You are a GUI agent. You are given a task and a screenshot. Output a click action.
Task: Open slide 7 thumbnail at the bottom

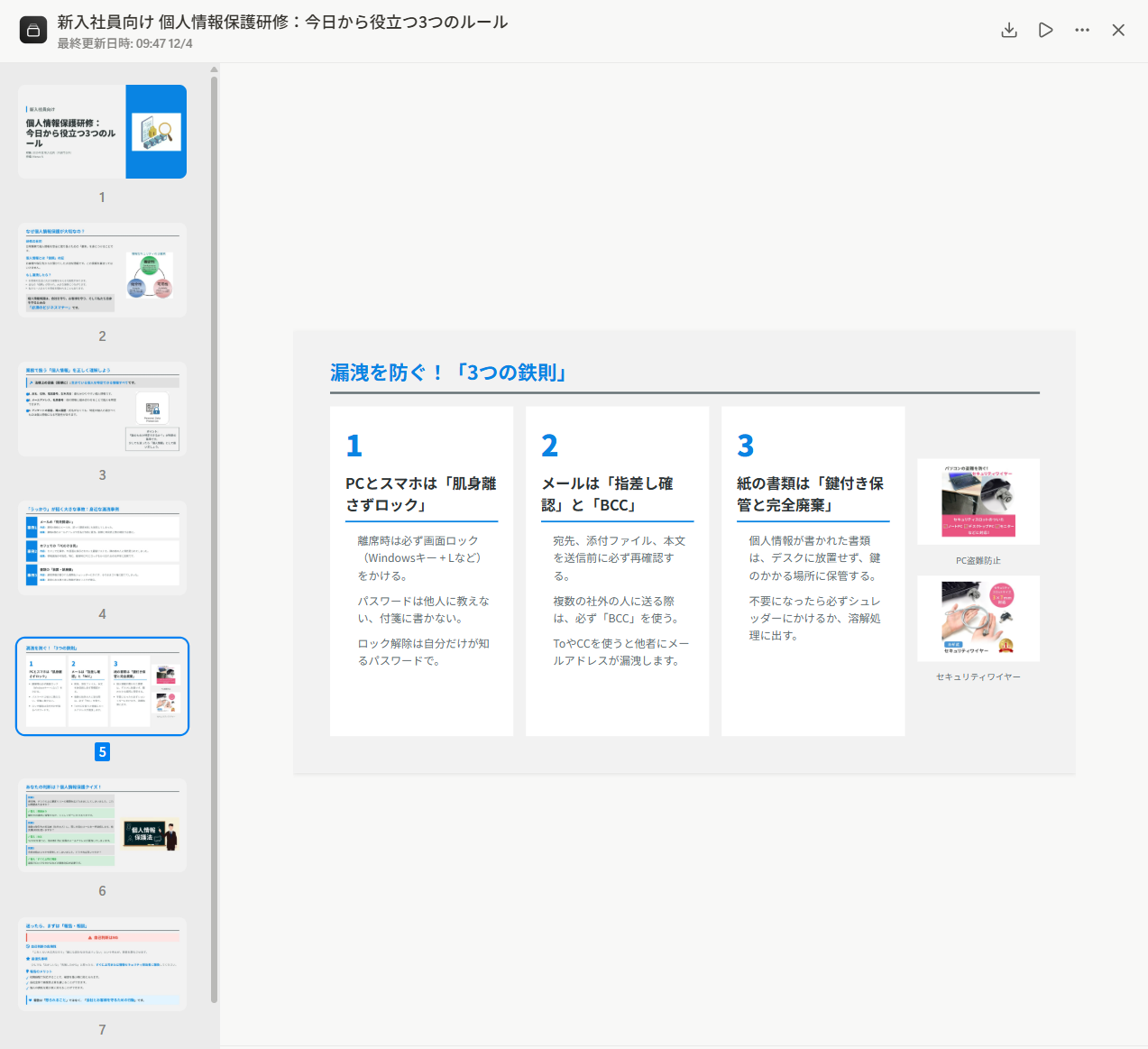pyautogui.click(x=102, y=963)
